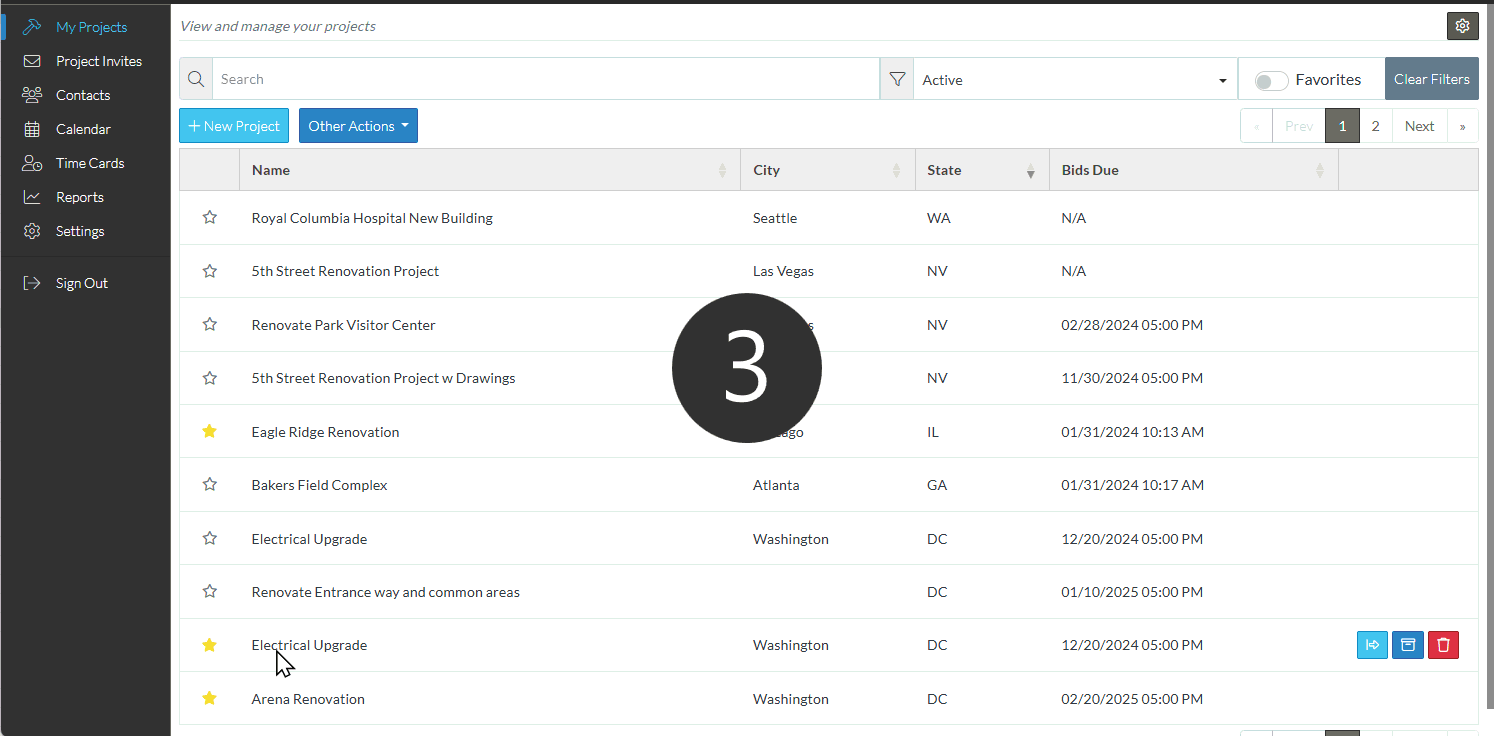Image resolution: width=1494 pixels, height=736 pixels.
Task: Unfavorite the Eagle Ridge Renovation star
Action: point(209,432)
